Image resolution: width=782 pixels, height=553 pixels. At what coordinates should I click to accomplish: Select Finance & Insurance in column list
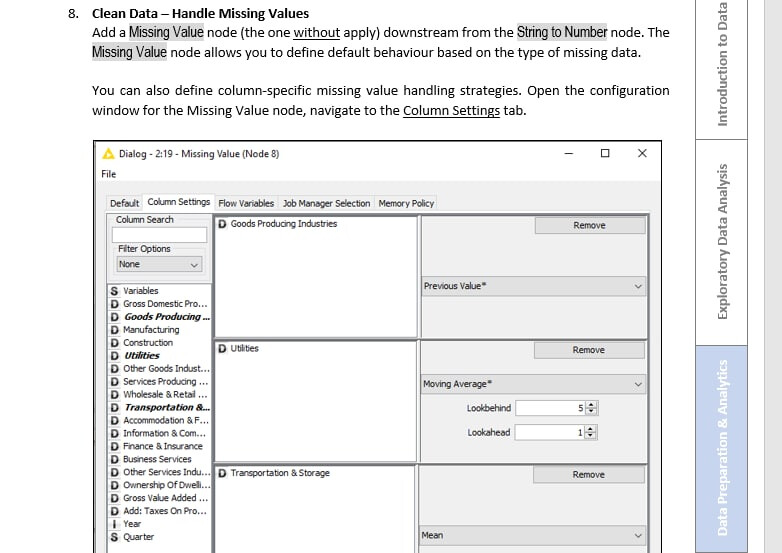tap(162, 446)
